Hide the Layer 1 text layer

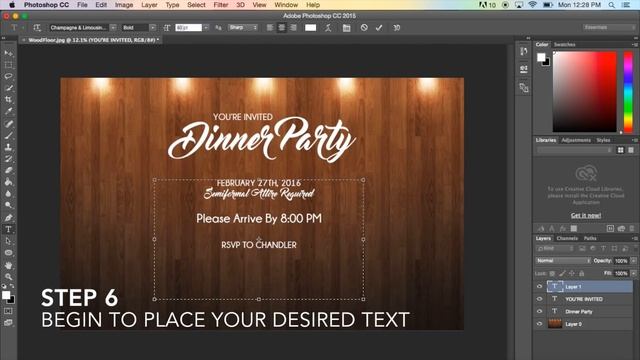[x=539, y=287]
